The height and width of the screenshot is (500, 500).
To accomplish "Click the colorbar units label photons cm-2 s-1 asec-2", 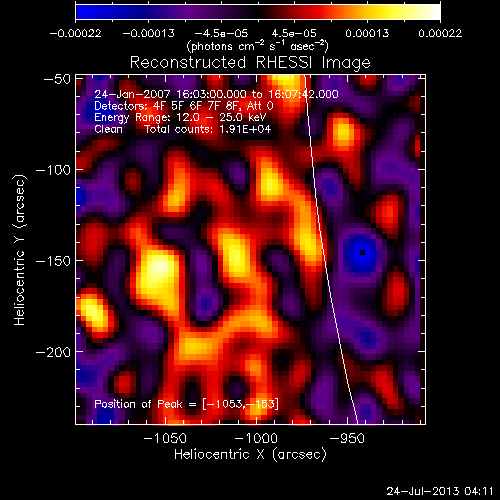I will pos(257,46).
